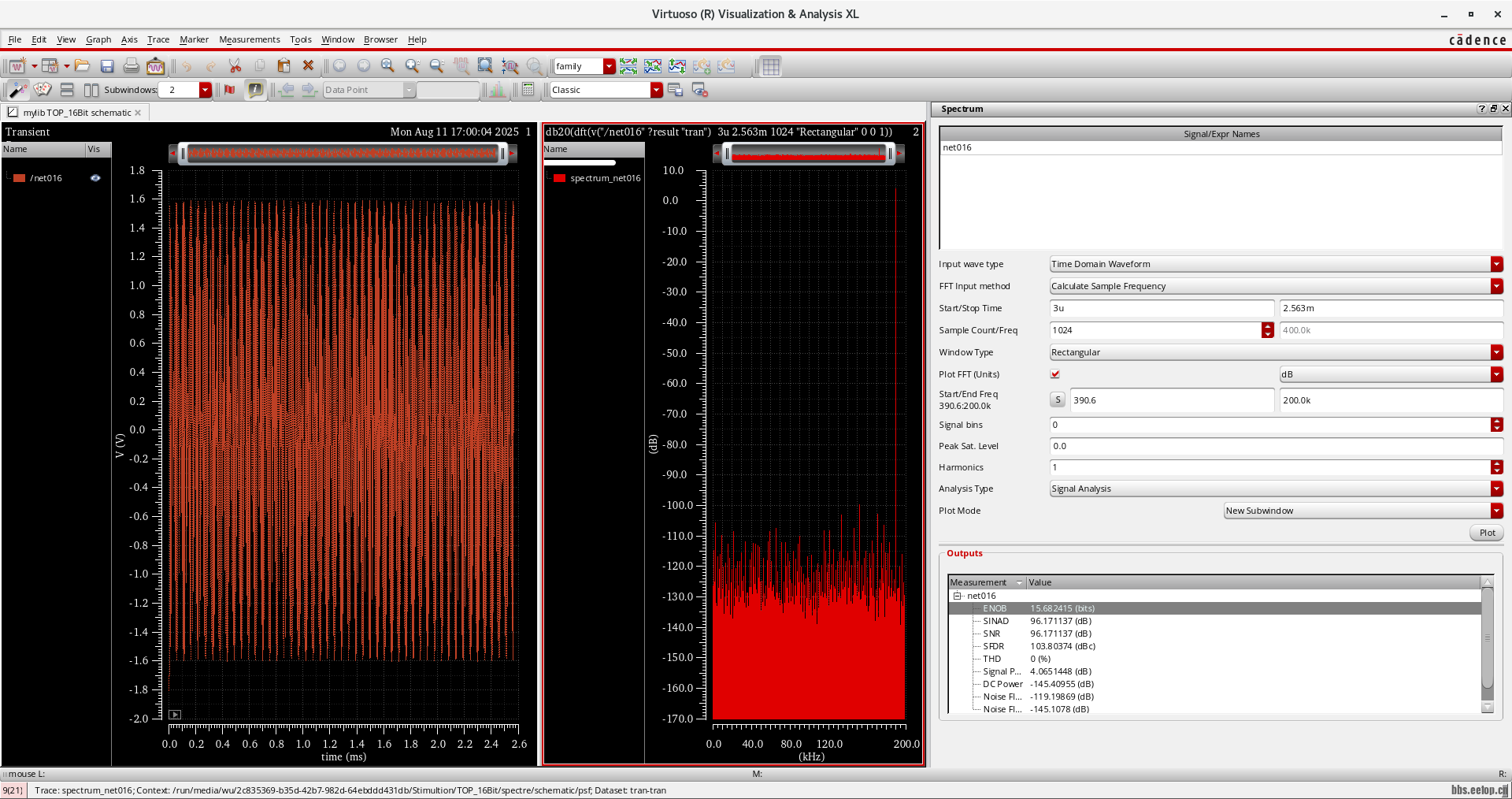1512x799 pixels.
Task: Open the Marker menu
Action: pyautogui.click(x=194, y=39)
